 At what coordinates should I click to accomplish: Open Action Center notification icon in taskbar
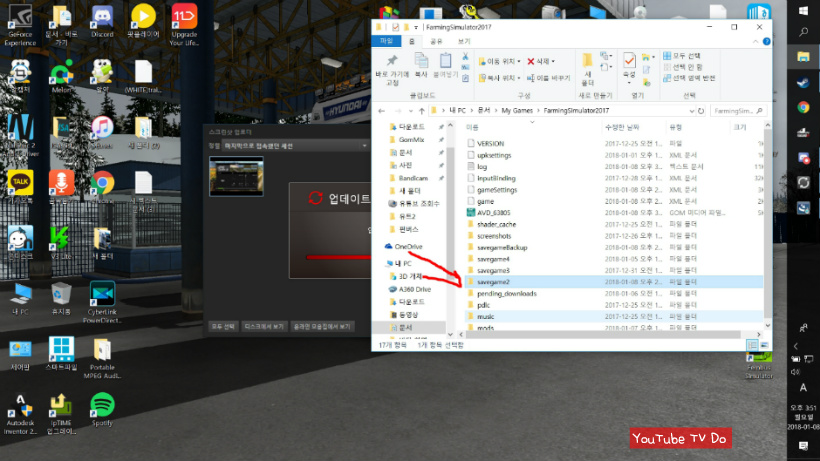(x=803, y=445)
